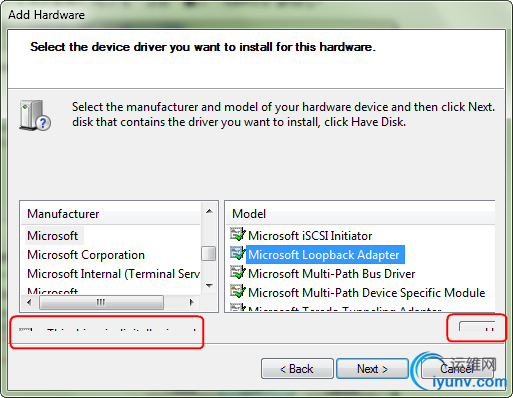Proceed with the Next button
Viewport: 513px width, 398px height.
[372, 369]
